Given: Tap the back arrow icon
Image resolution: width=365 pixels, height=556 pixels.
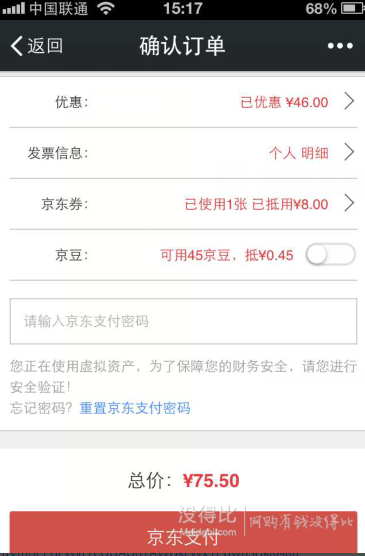Looking at the screenshot, I should pos(17,46).
